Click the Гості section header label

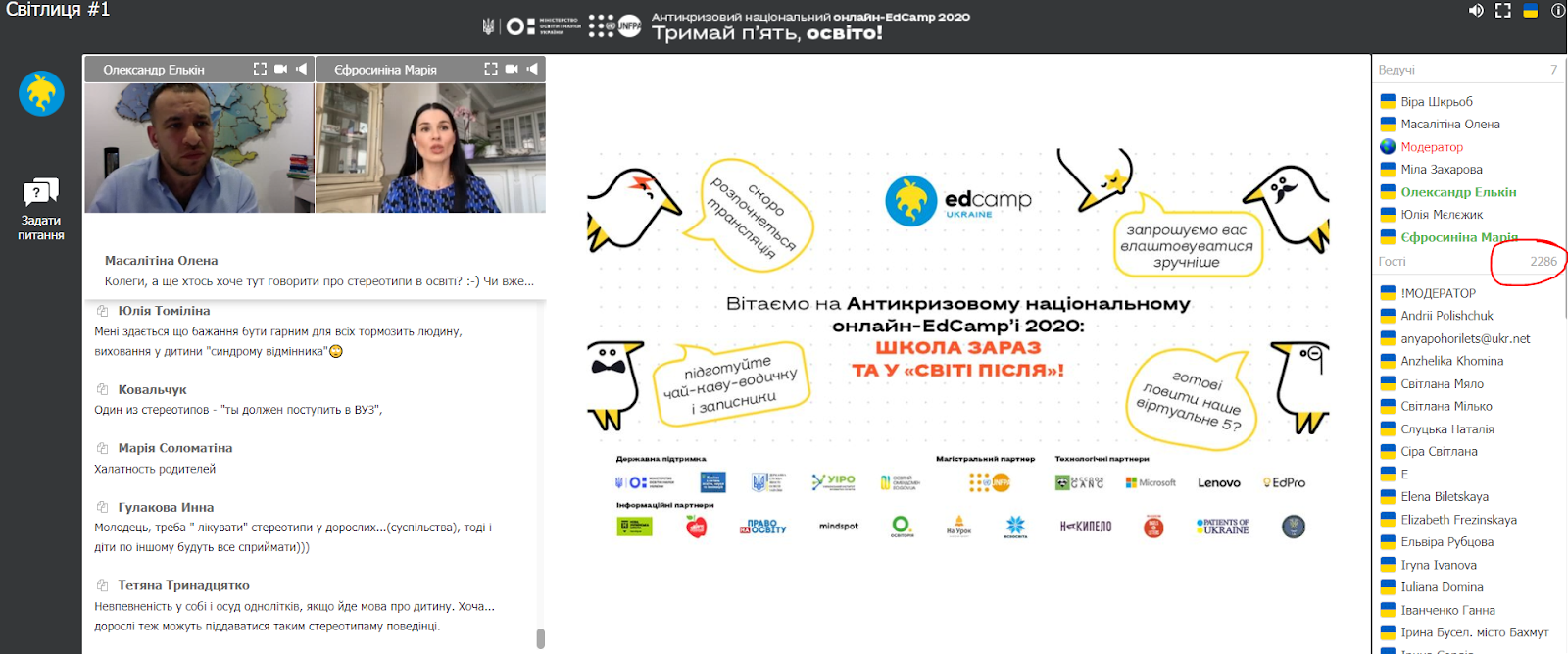1392,262
